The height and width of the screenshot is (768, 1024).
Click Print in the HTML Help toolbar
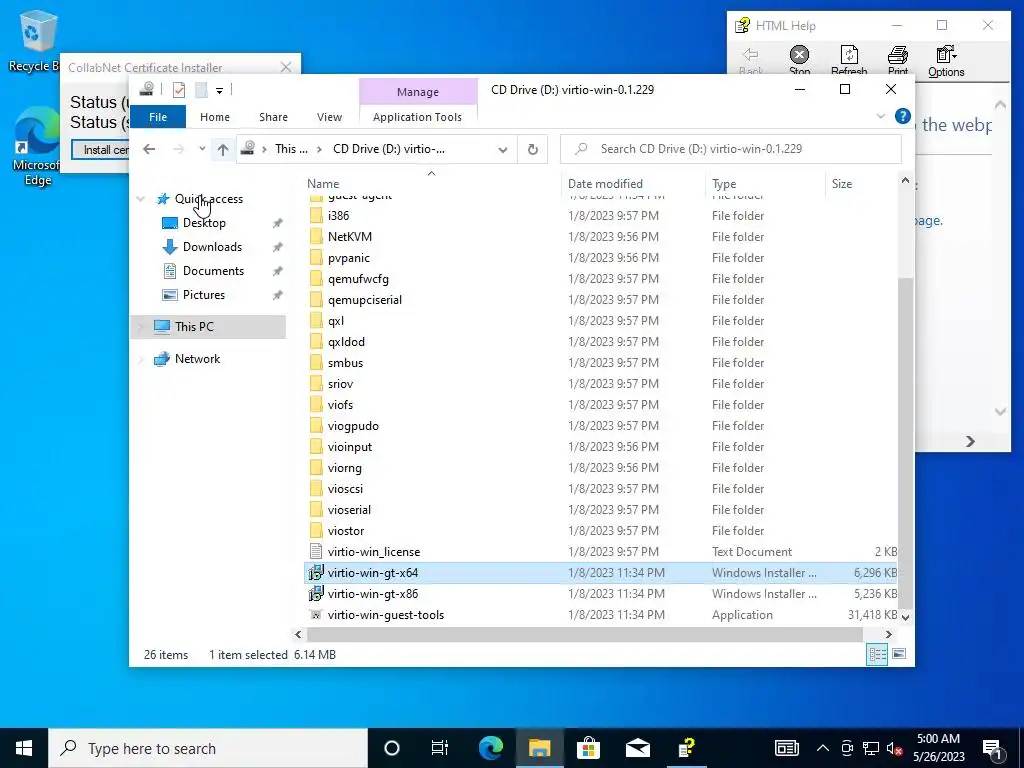898,60
